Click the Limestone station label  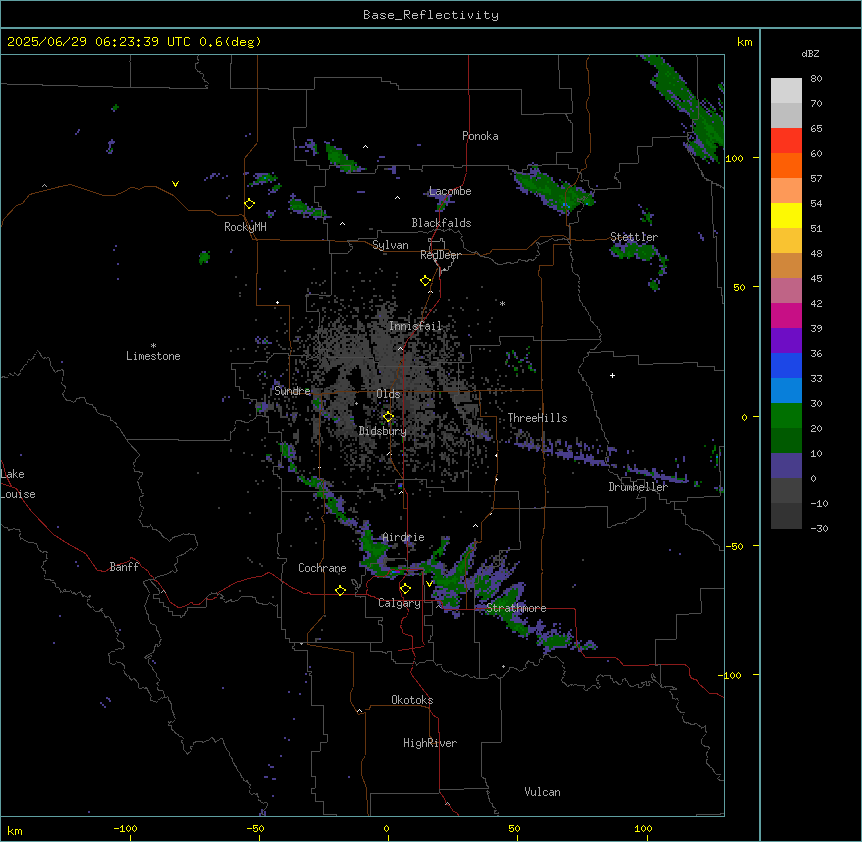coord(153,356)
